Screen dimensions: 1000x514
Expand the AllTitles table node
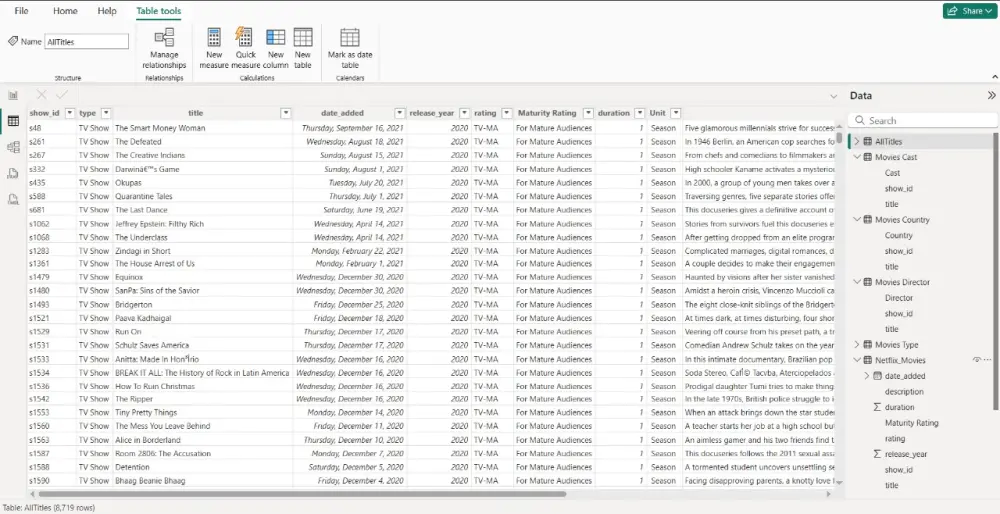point(857,142)
